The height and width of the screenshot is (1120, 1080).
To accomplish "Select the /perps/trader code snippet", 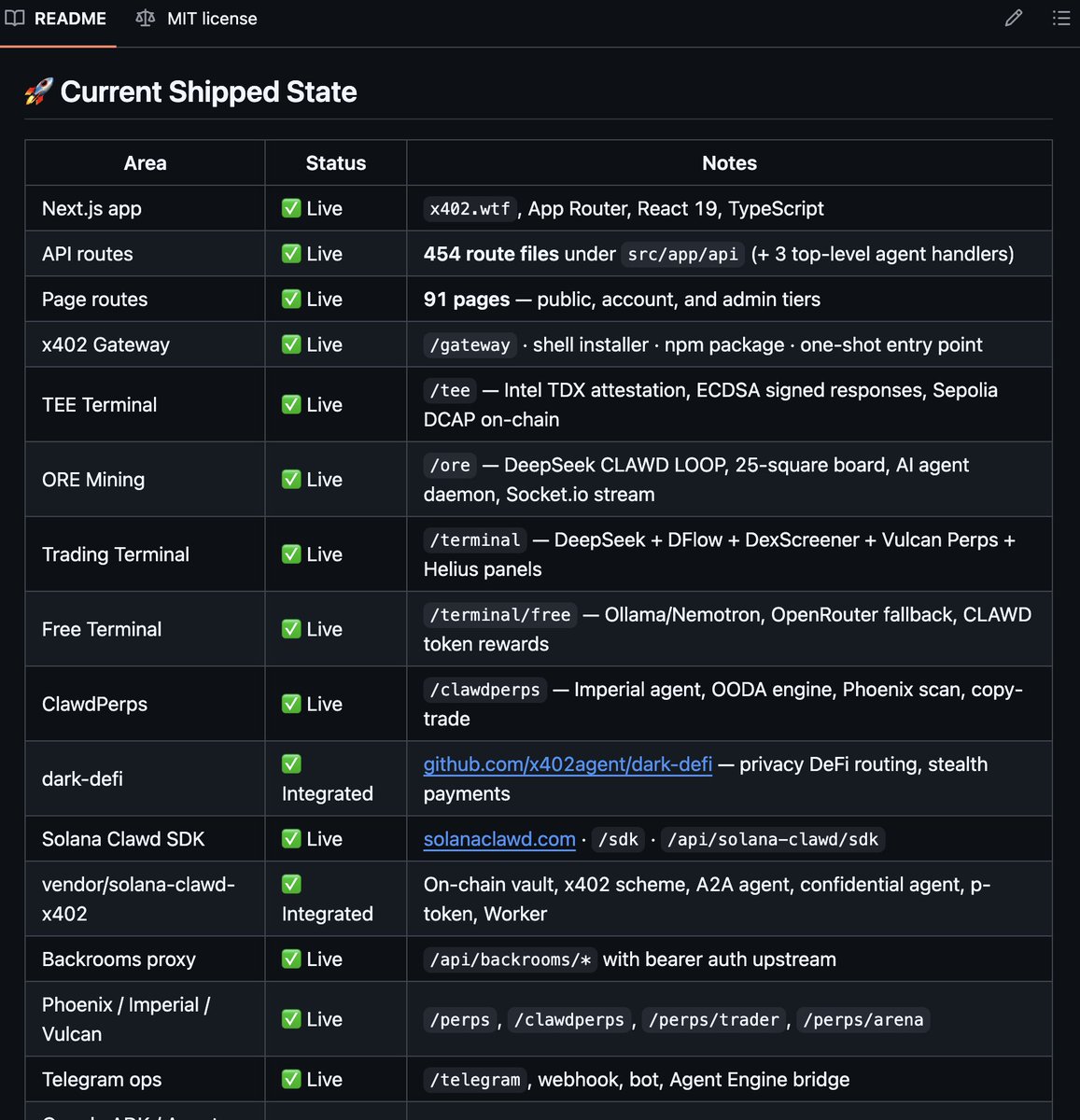I will point(713,1020).
